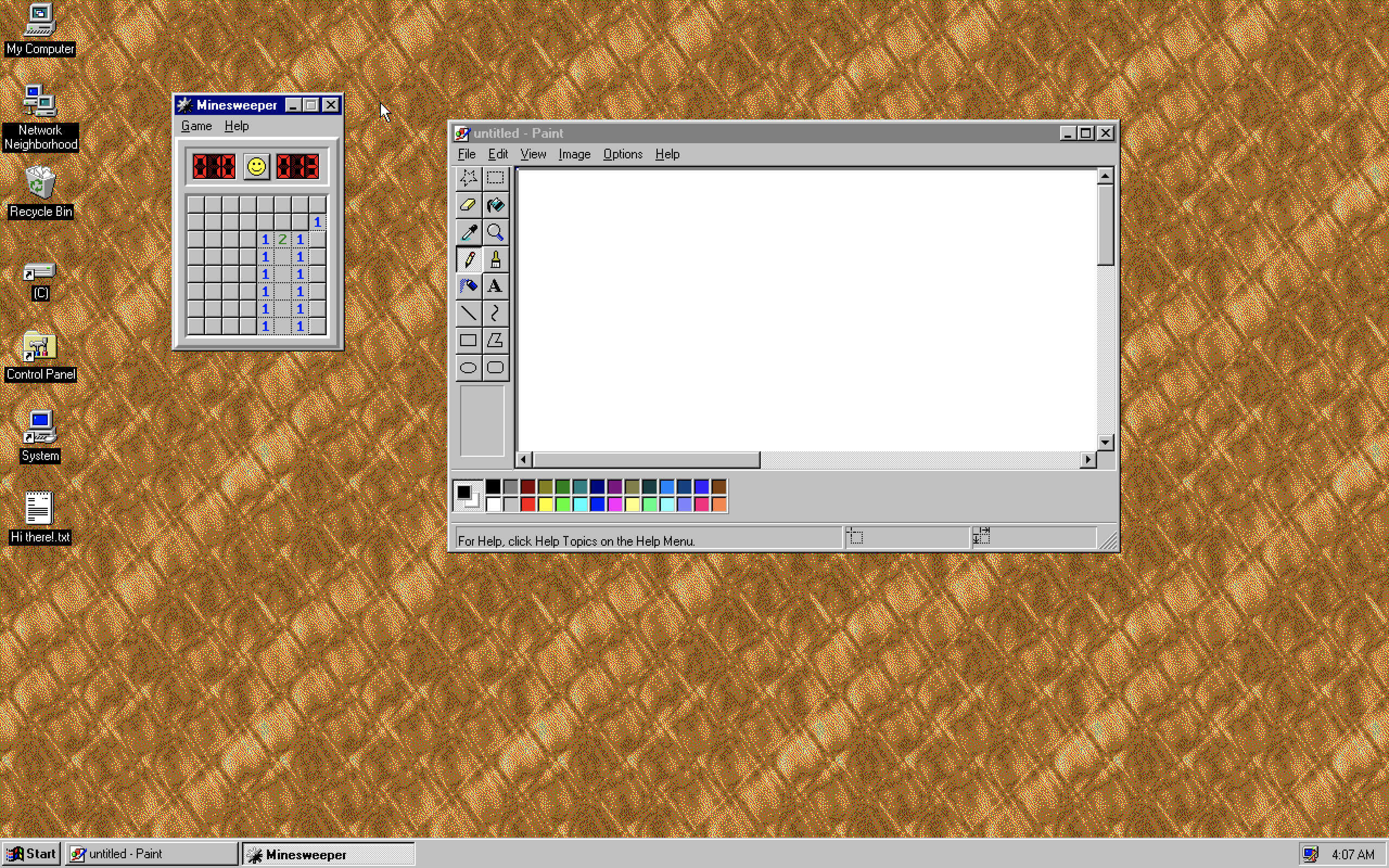Choose the Eraser tool in Paint

[x=468, y=205]
